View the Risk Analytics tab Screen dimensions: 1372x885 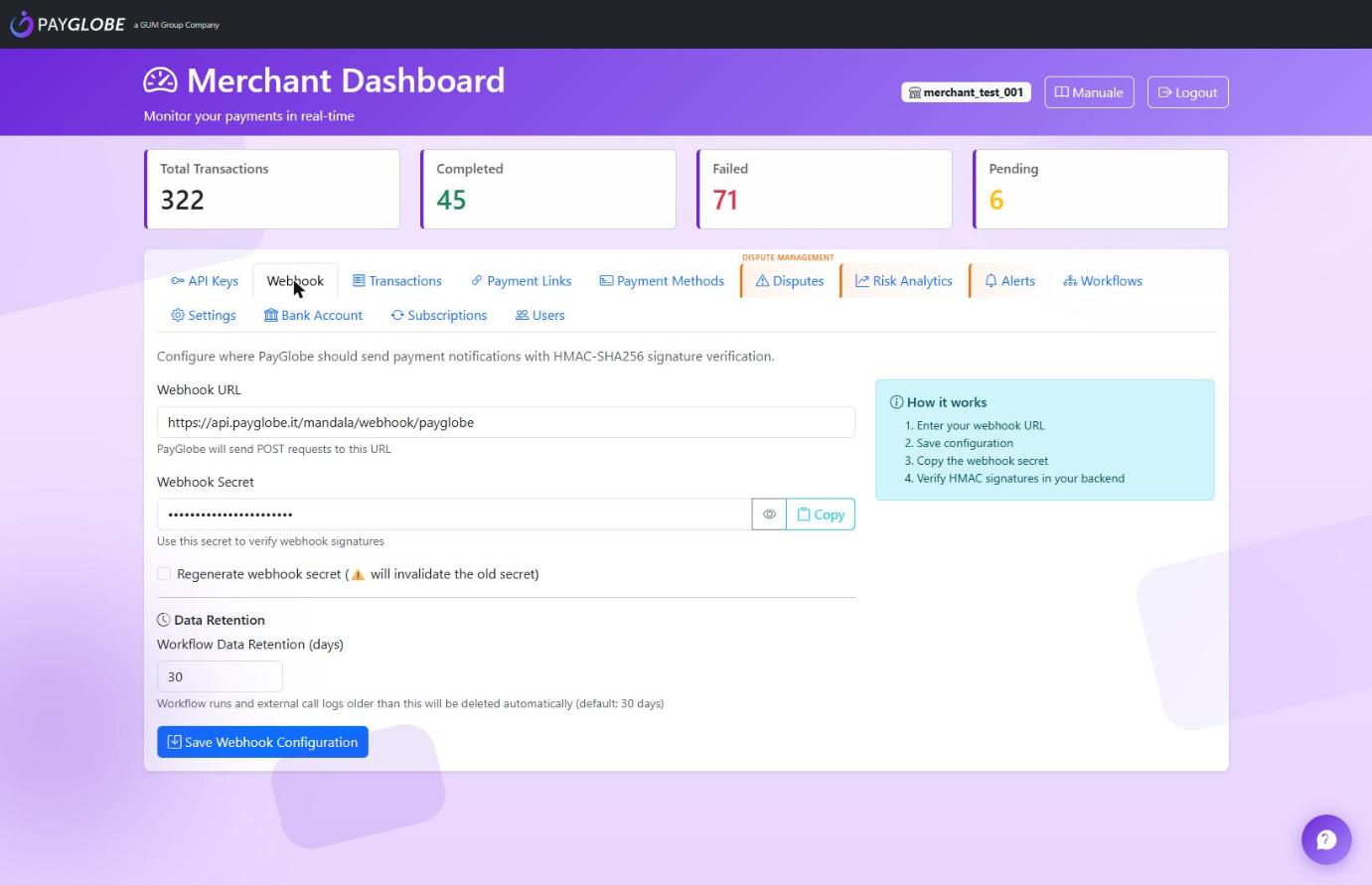904,281
